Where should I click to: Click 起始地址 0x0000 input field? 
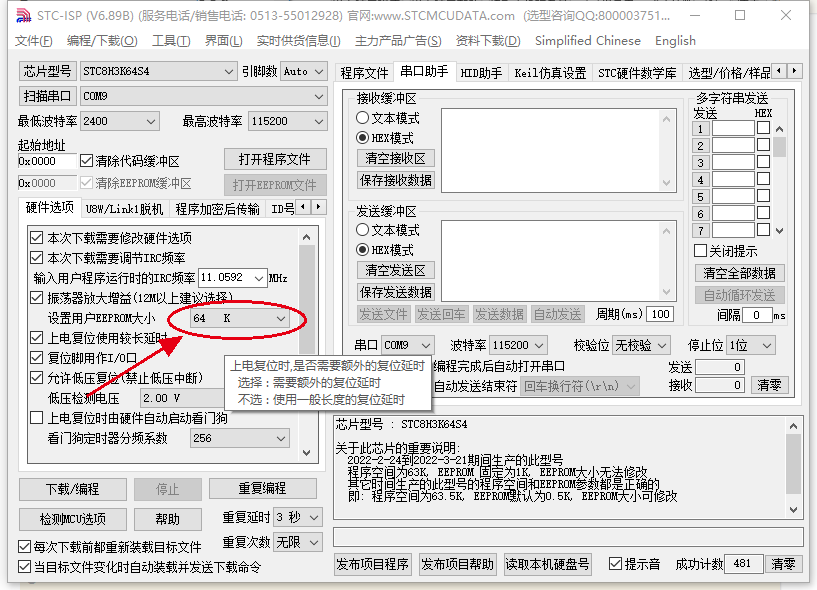pos(47,161)
